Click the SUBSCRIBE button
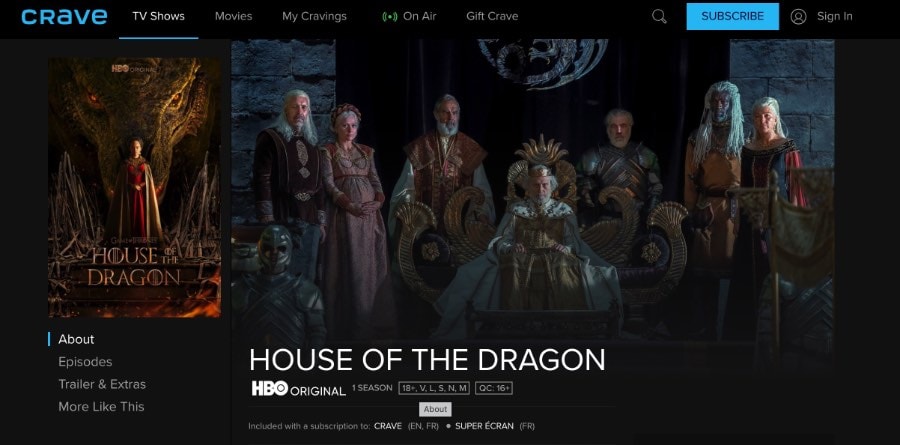Screen dimensions: 900x445 click(x=732, y=16)
